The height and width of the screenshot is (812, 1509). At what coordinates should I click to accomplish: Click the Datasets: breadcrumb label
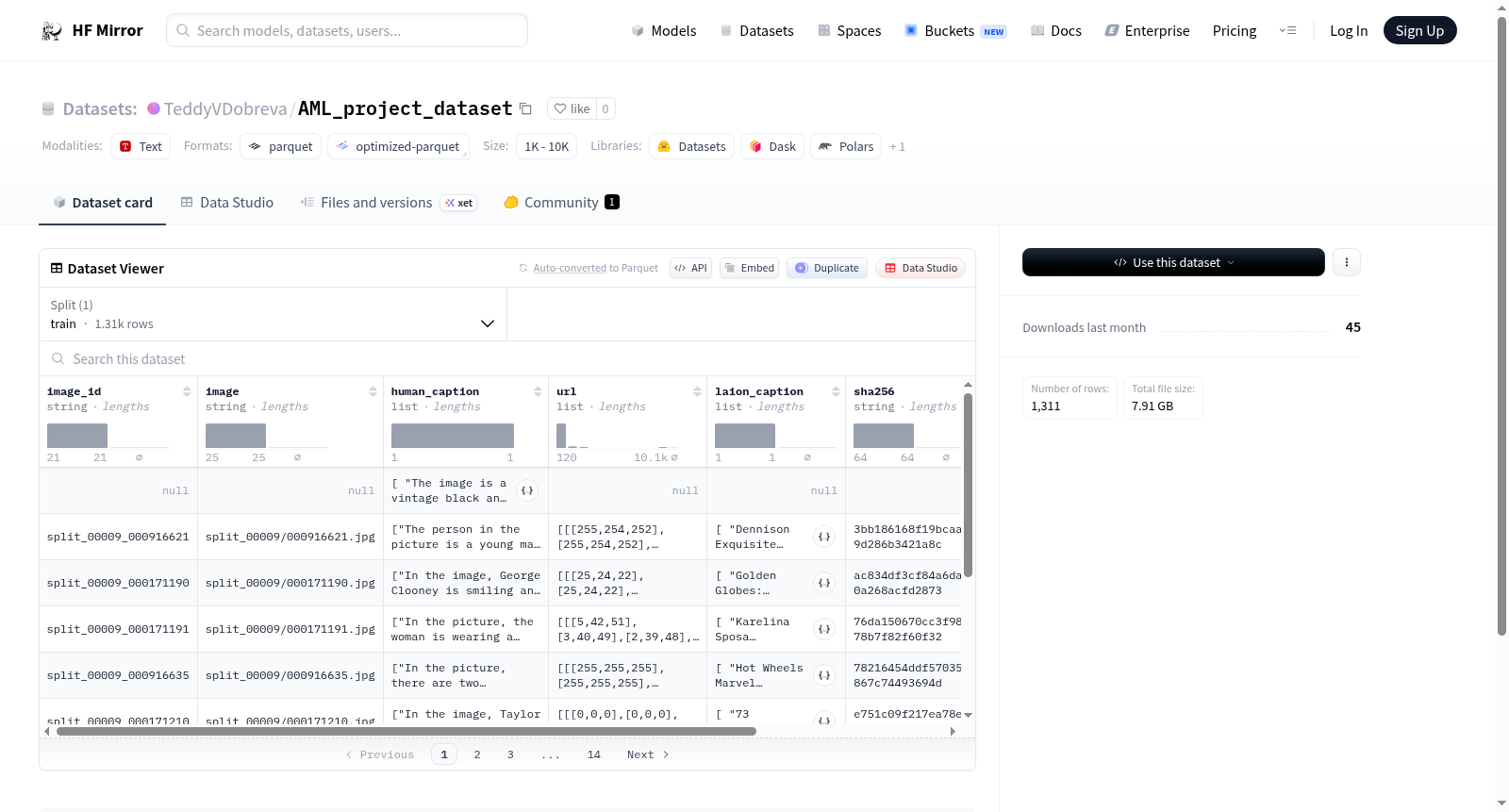click(100, 108)
